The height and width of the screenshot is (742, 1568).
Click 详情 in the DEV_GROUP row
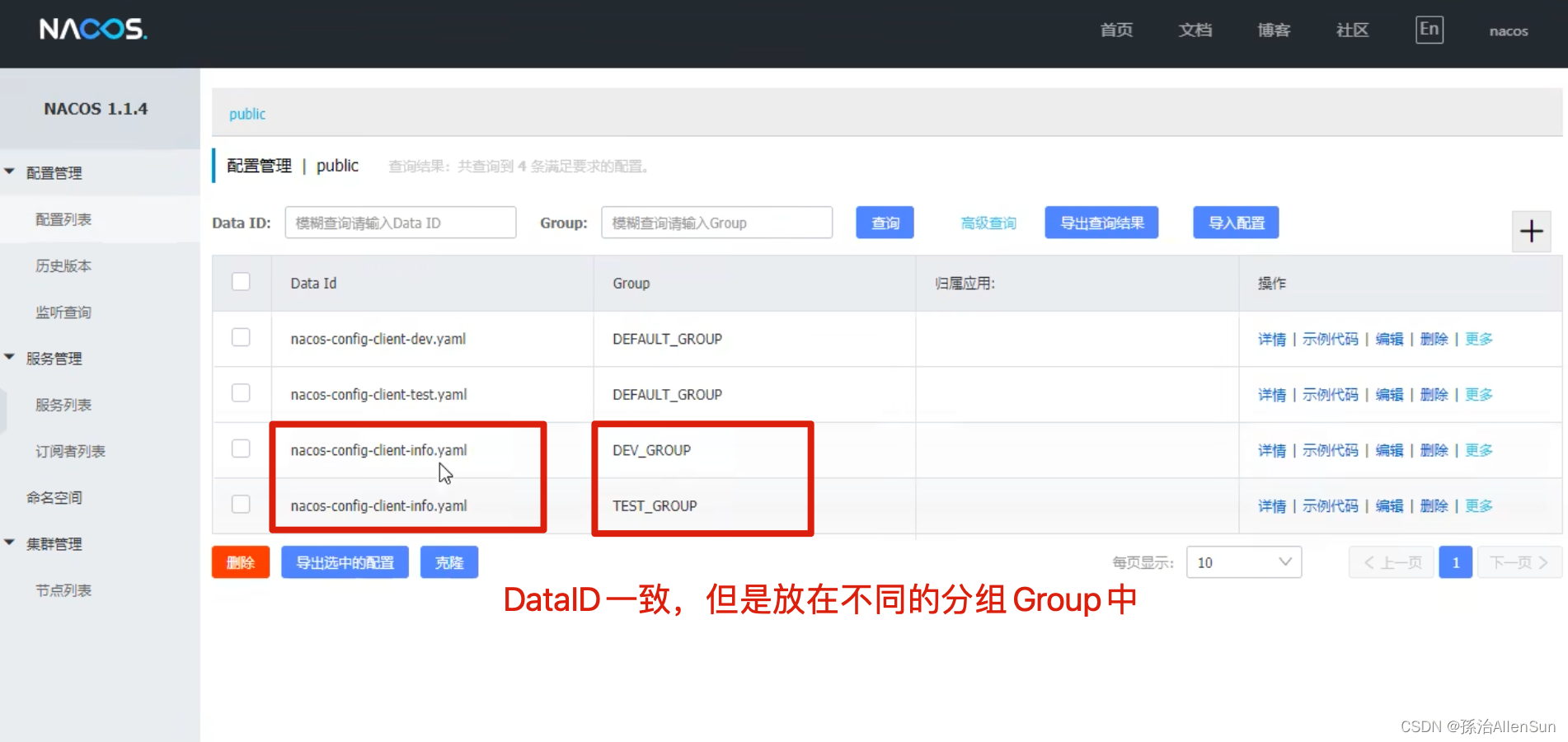pyautogui.click(x=1272, y=450)
